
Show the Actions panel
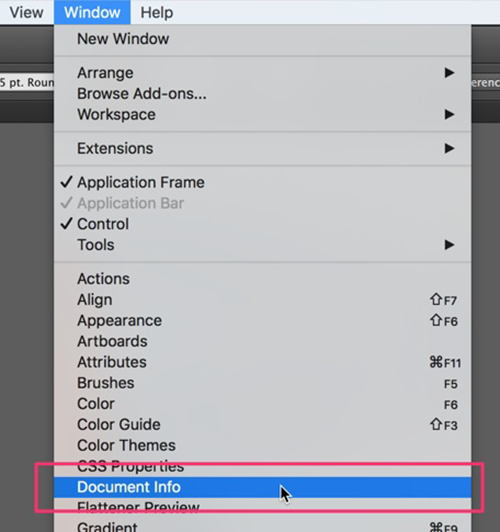[x=262, y=279]
